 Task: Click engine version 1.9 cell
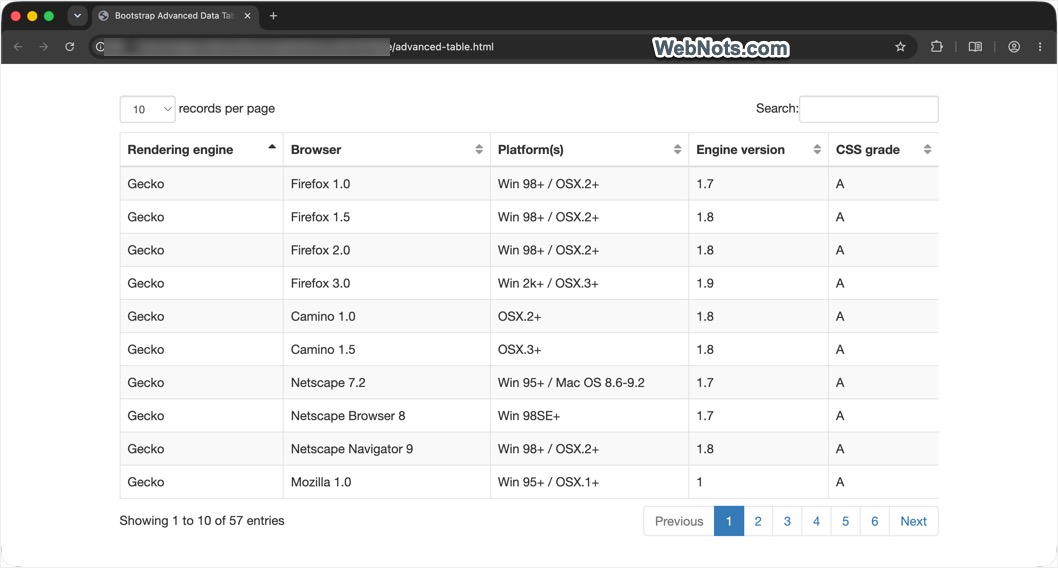click(x=758, y=283)
